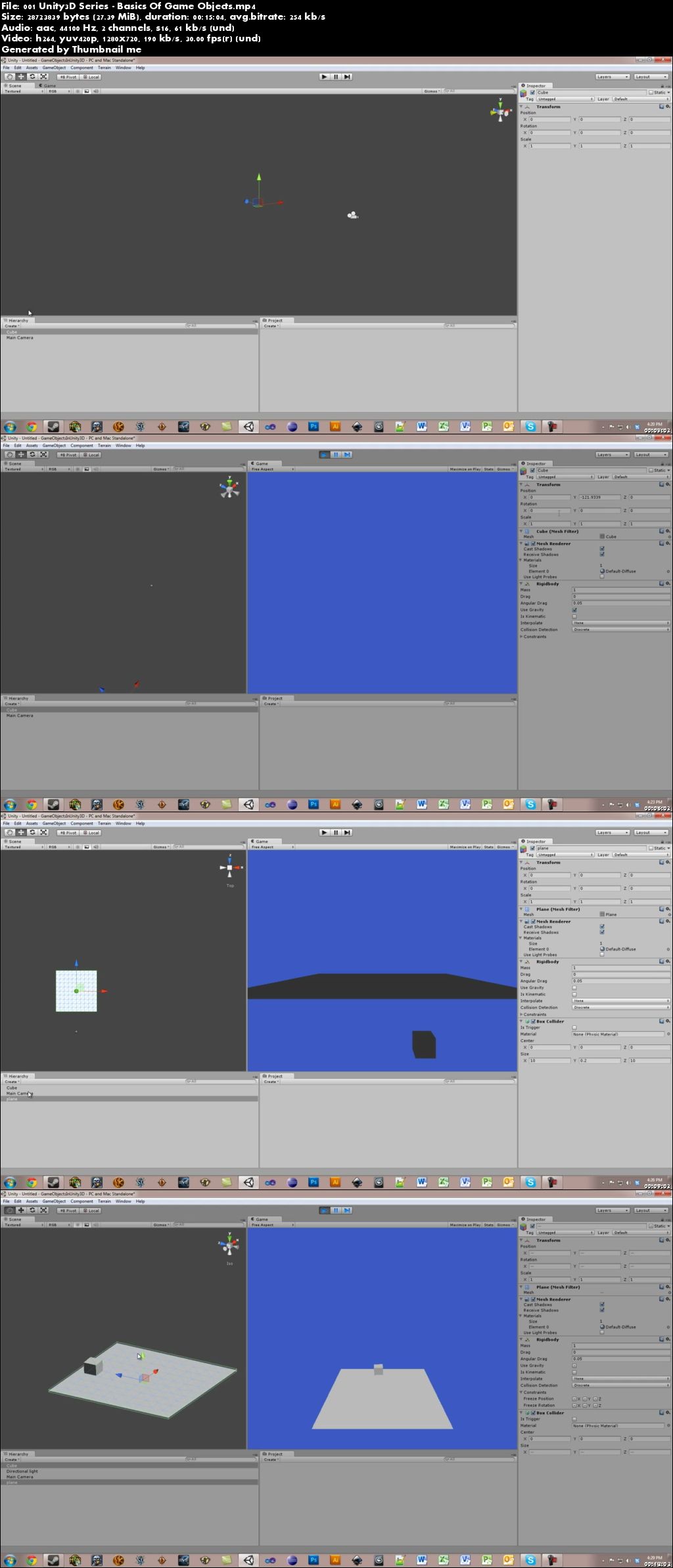Open Box Collider gear menu in Top view frame
Screen dimensions: 673x1568
pyautogui.click(x=668, y=1021)
